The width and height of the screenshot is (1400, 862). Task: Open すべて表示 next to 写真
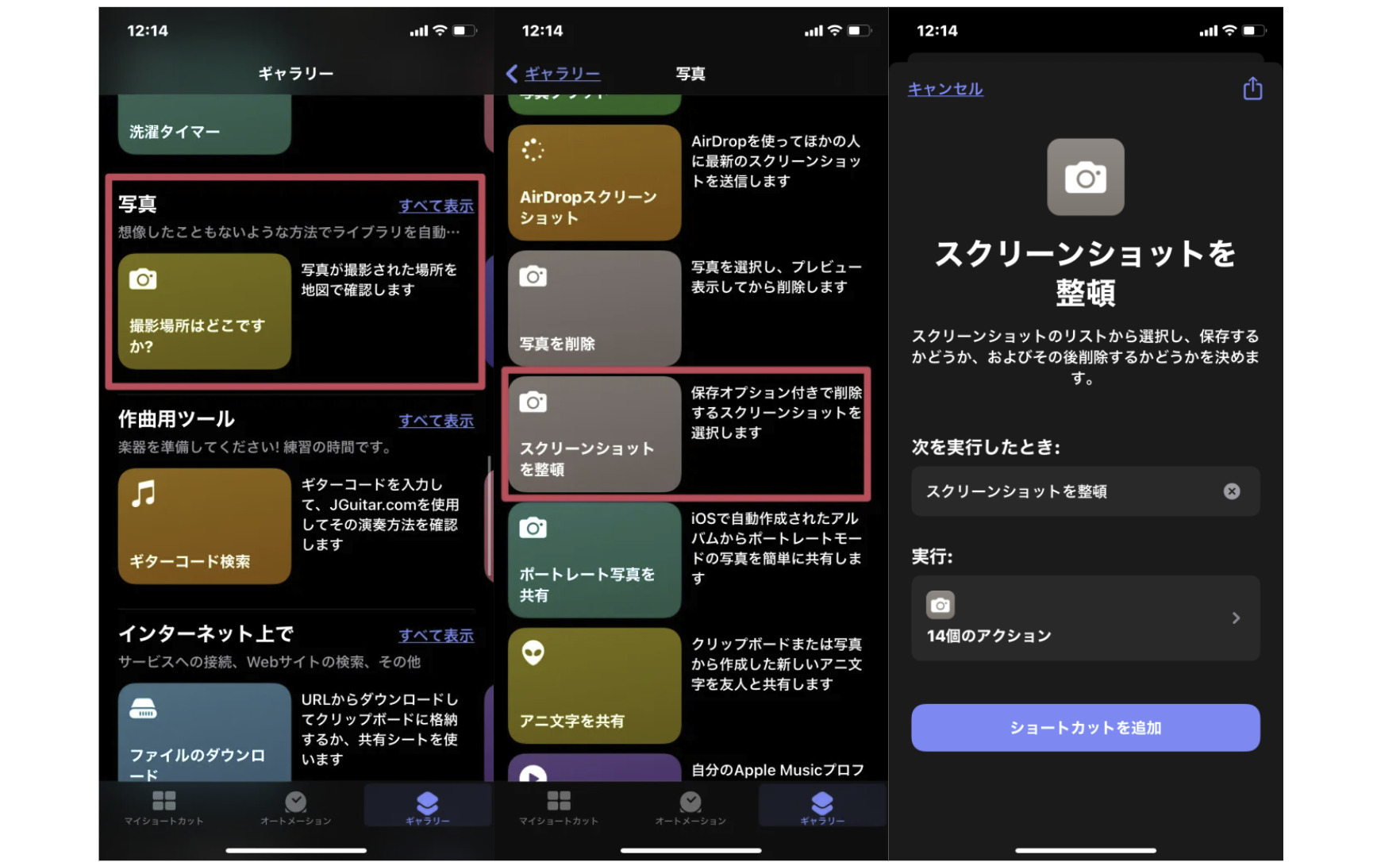pos(436,206)
